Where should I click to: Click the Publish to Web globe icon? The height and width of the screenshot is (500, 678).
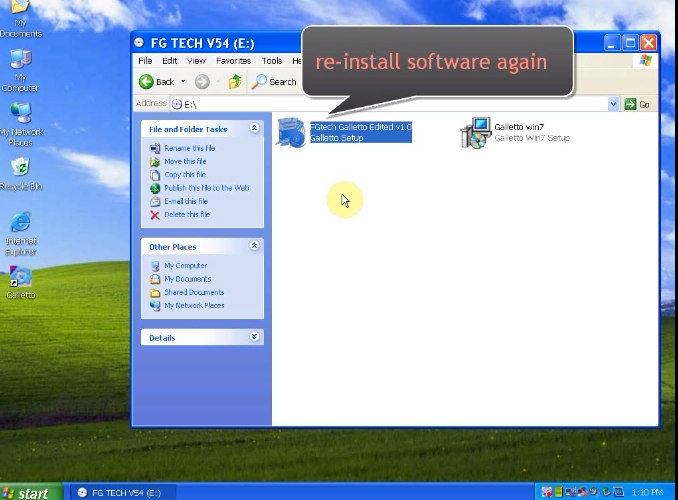pyautogui.click(x=155, y=188)
